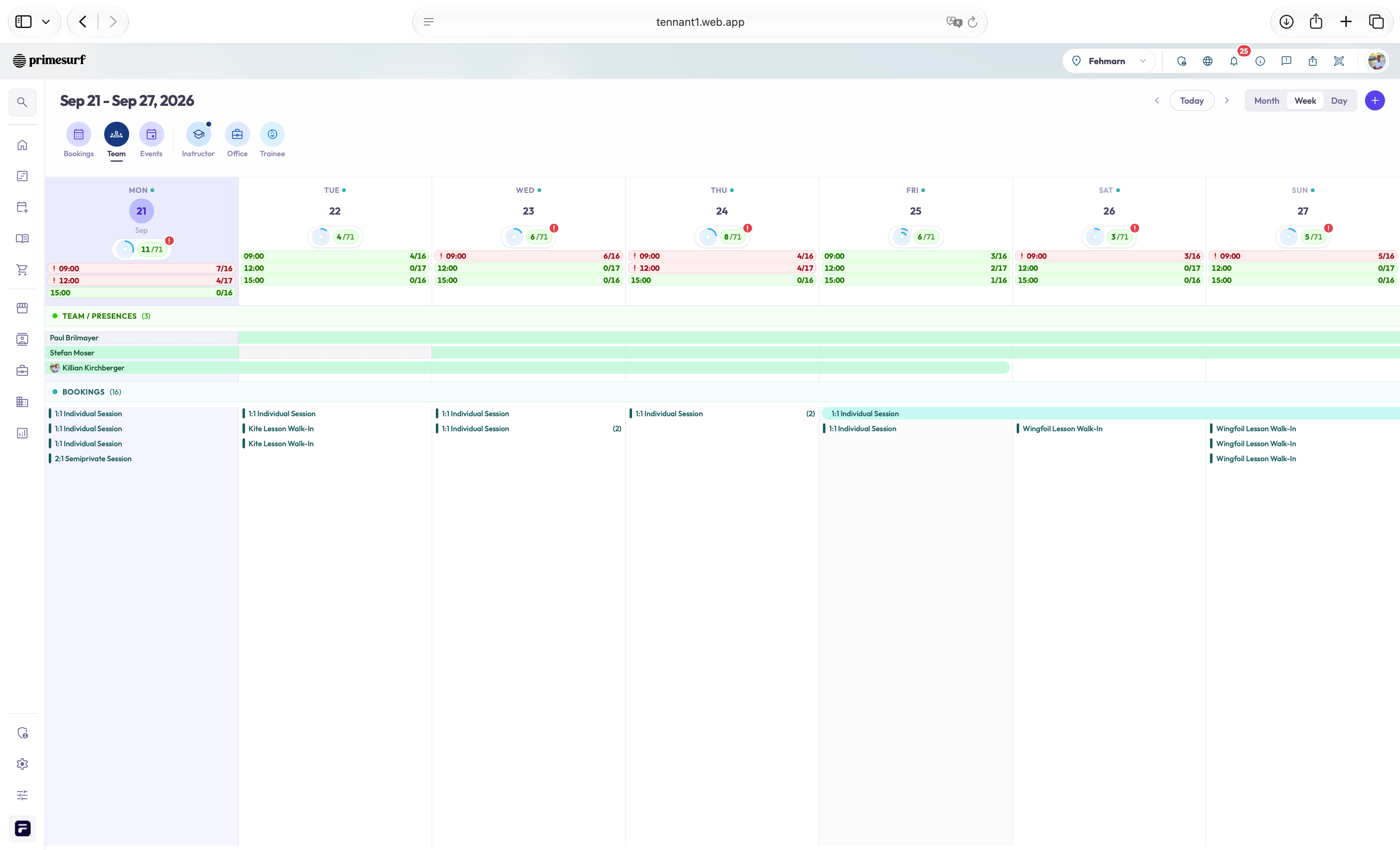Viewport: 1400px width, 850px height.
Task: Click the purple add plus button
Action: tap(1375, 100)
